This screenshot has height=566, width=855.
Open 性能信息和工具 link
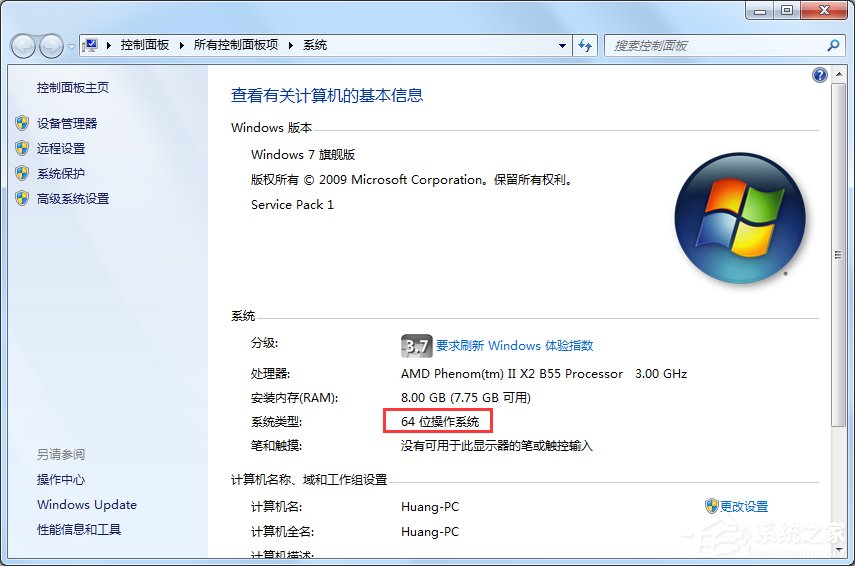coord(79,529)
